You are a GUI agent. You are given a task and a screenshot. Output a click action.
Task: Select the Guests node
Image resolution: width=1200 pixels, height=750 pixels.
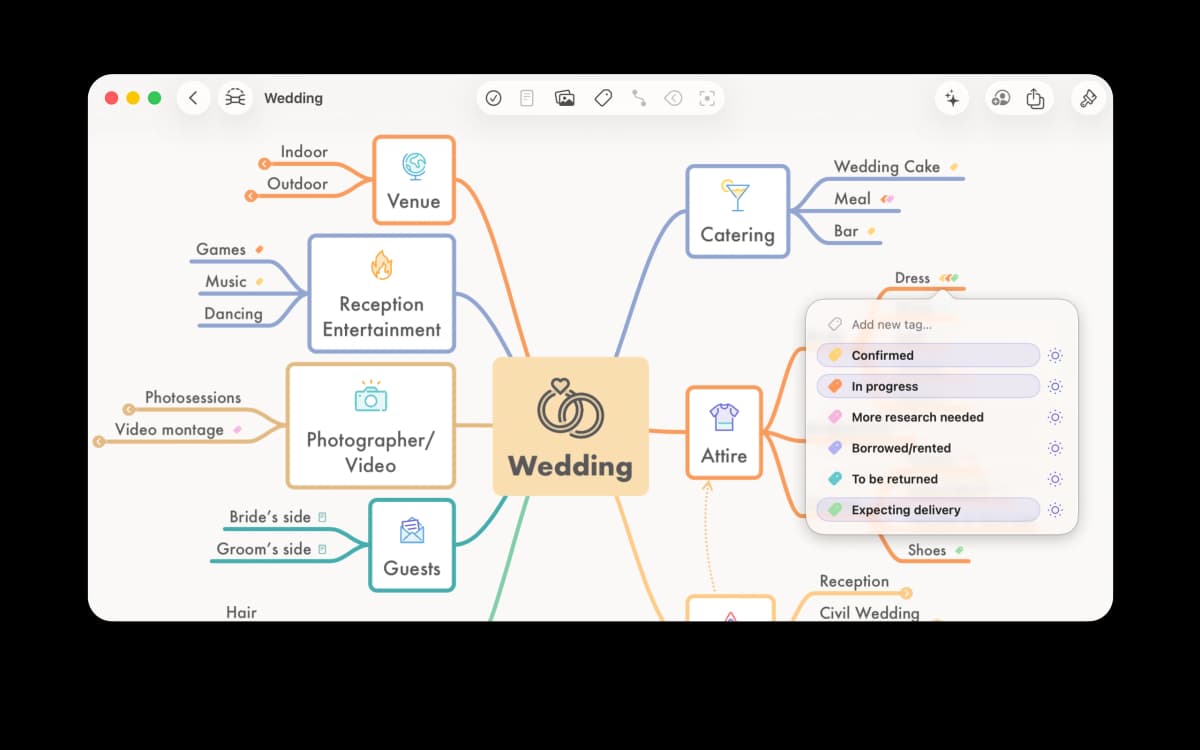pos(412,545)
